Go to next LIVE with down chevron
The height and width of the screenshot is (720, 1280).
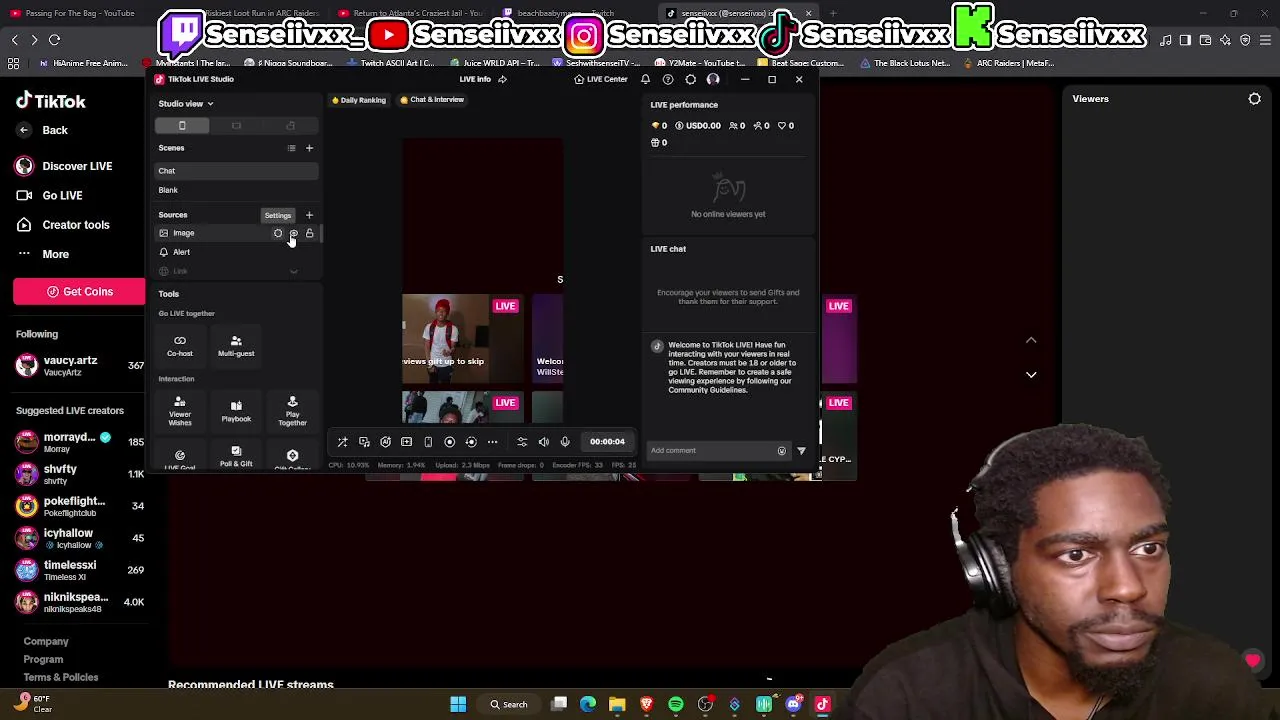click(x=1031, y=375)
